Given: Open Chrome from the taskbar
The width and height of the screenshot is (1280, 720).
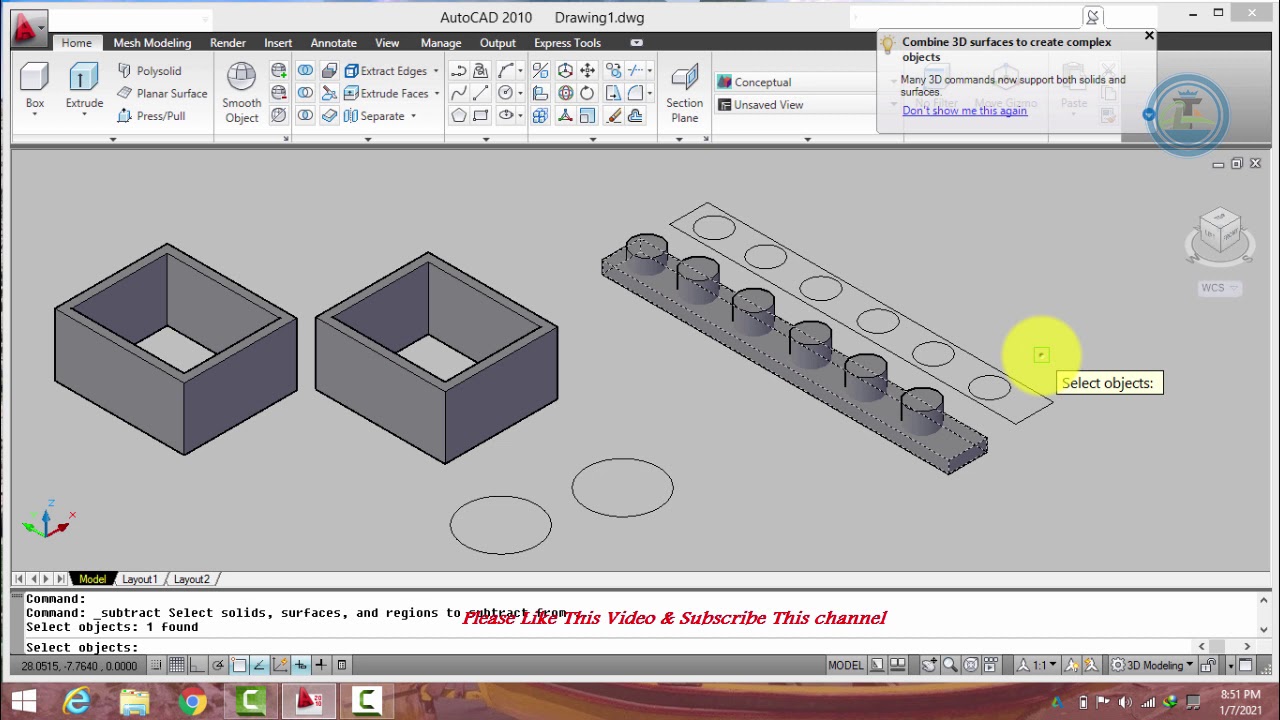Looking at the screenshot, I should tap(192, 702).
